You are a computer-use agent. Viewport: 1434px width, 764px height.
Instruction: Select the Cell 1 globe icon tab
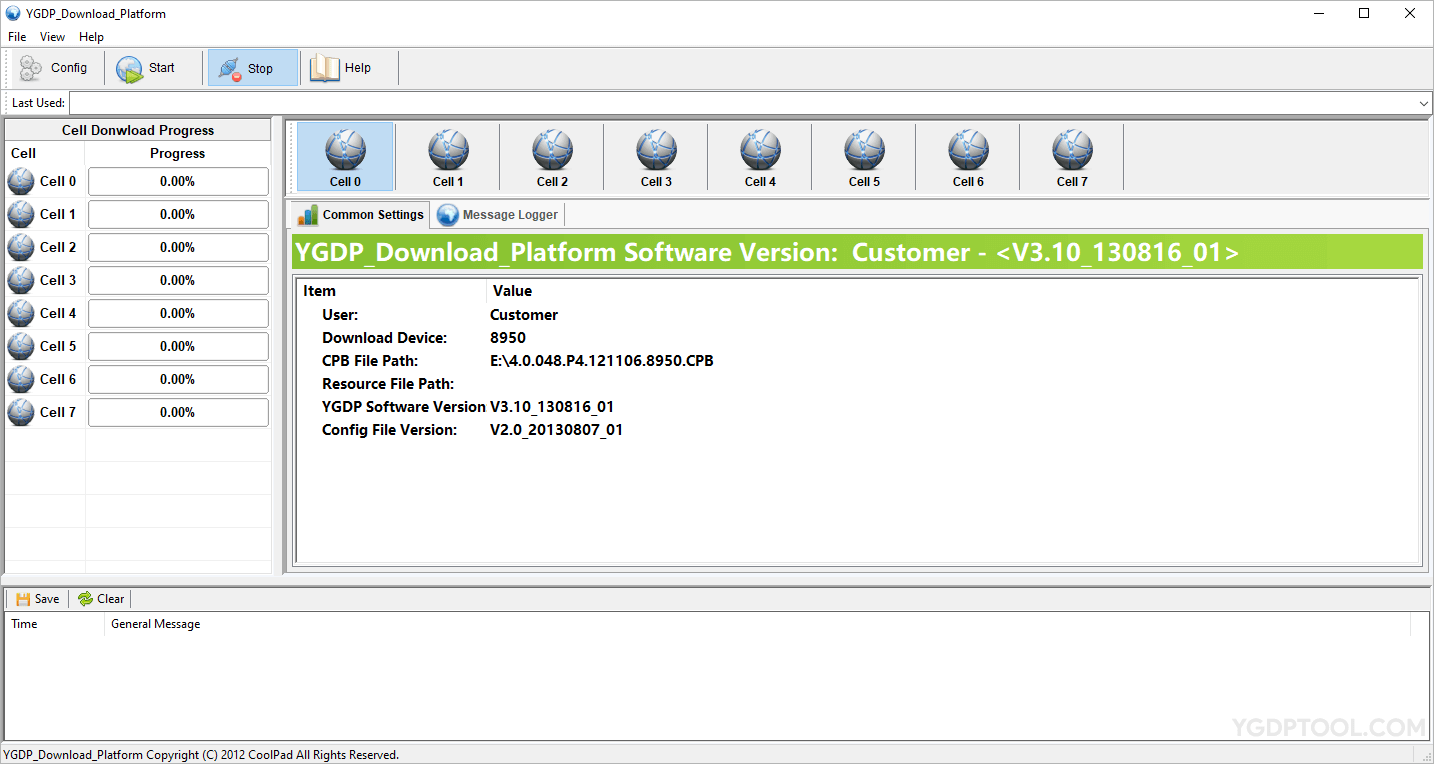point(448,157)
